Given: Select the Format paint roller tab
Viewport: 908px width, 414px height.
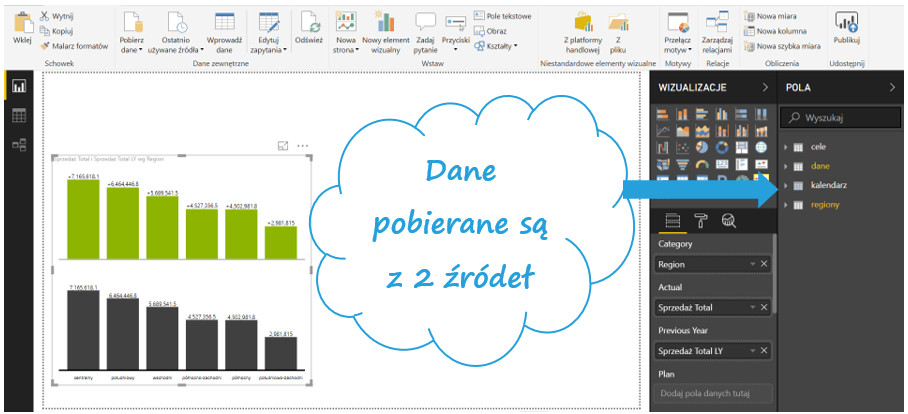Looking at the screenshot, I should [701, 222].
